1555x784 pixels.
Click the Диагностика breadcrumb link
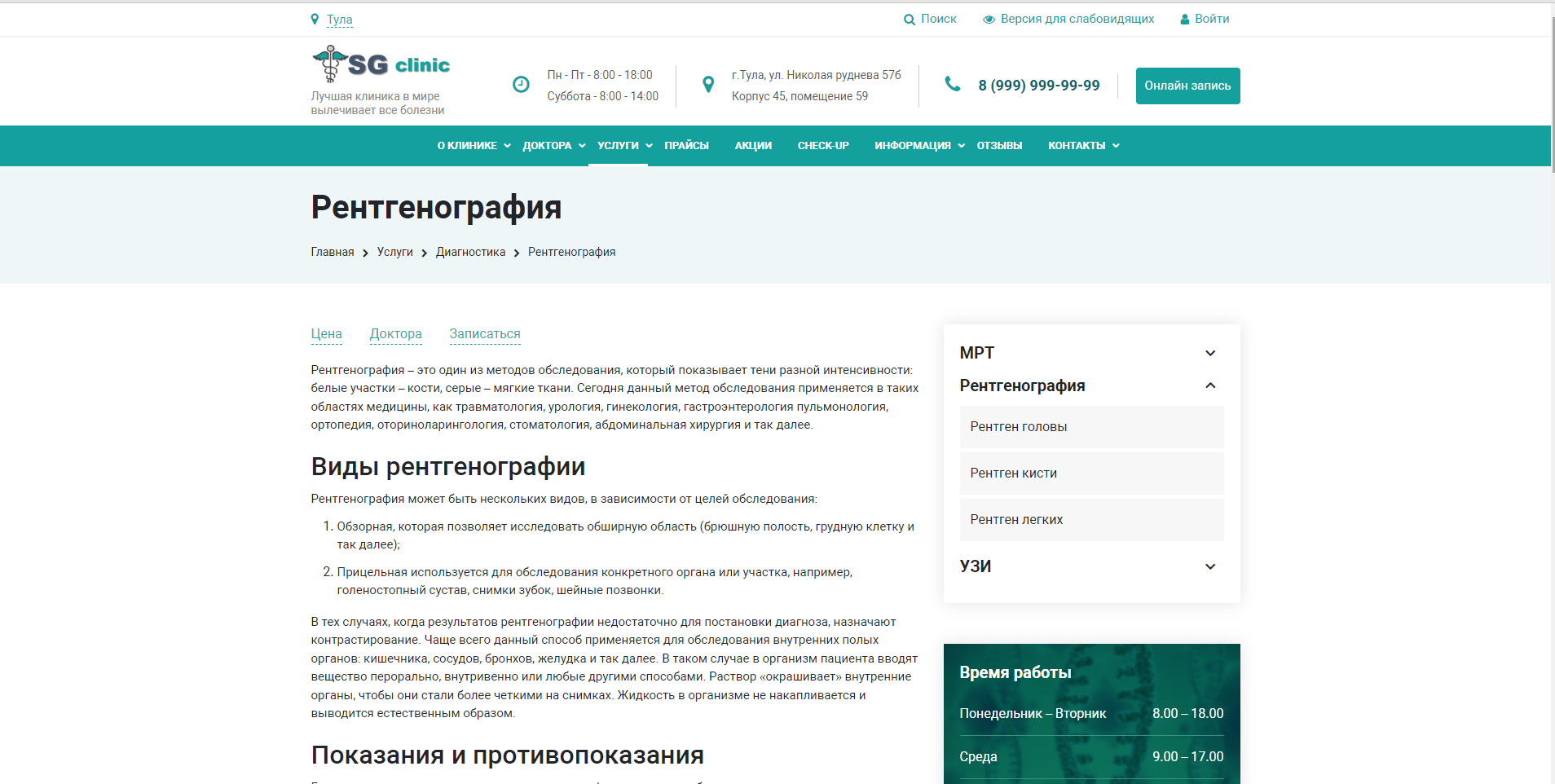pyautogui.click(x=470, y=253)
